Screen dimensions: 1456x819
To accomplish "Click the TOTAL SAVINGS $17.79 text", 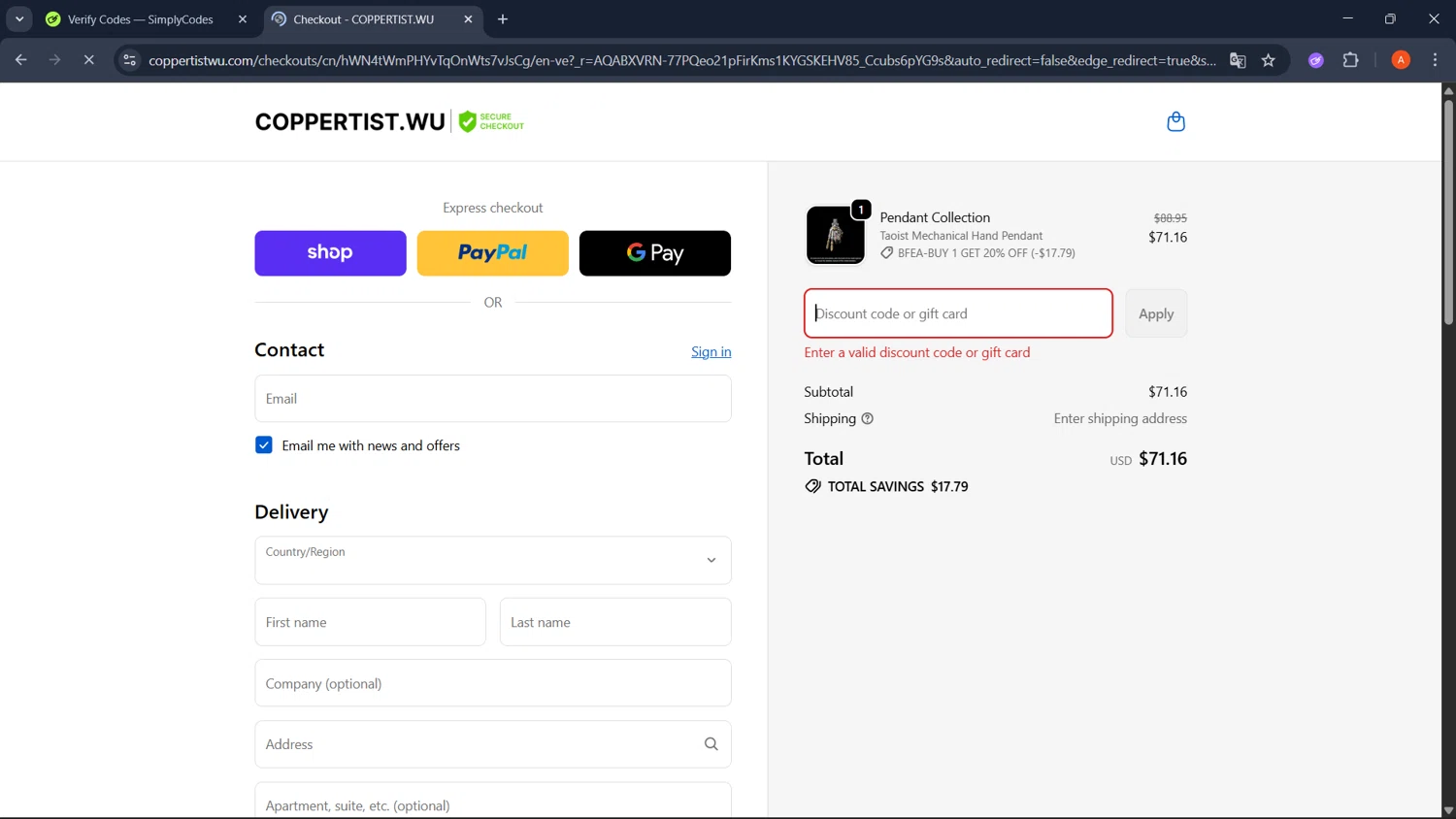I will [898, 486].
